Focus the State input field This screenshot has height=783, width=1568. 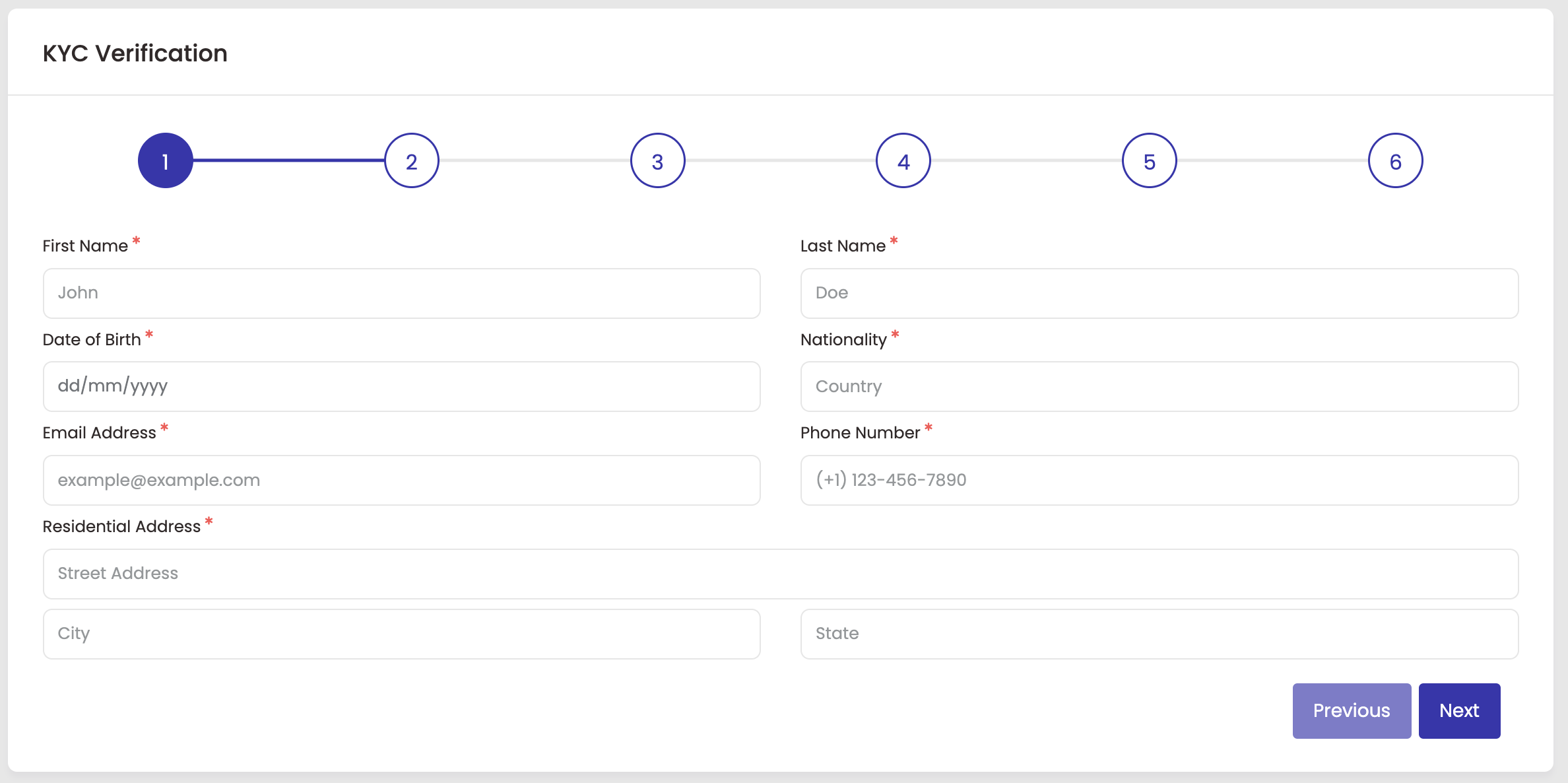pos(1159,634)
